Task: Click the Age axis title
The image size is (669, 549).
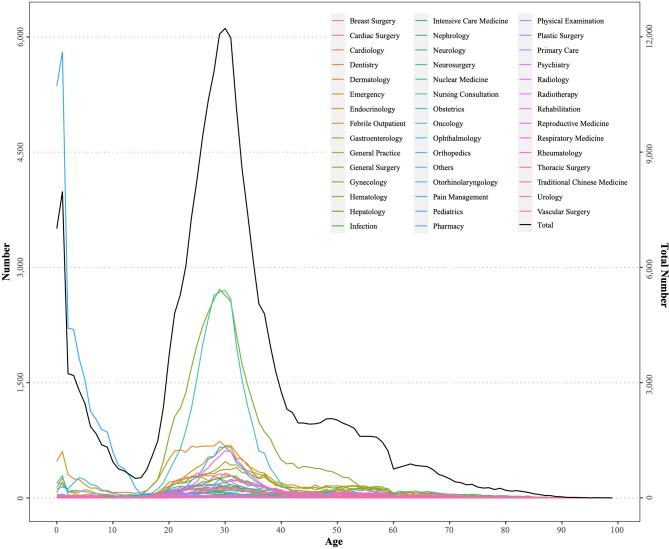Action: coord(334,542)
